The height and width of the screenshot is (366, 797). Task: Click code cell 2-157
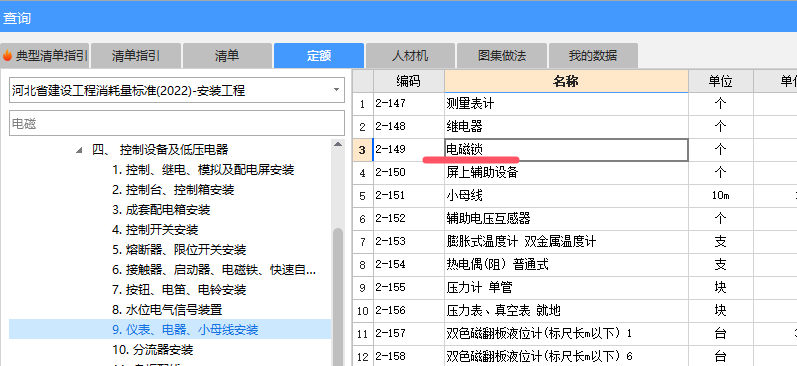pyautogui.click(x=409, y=333)
